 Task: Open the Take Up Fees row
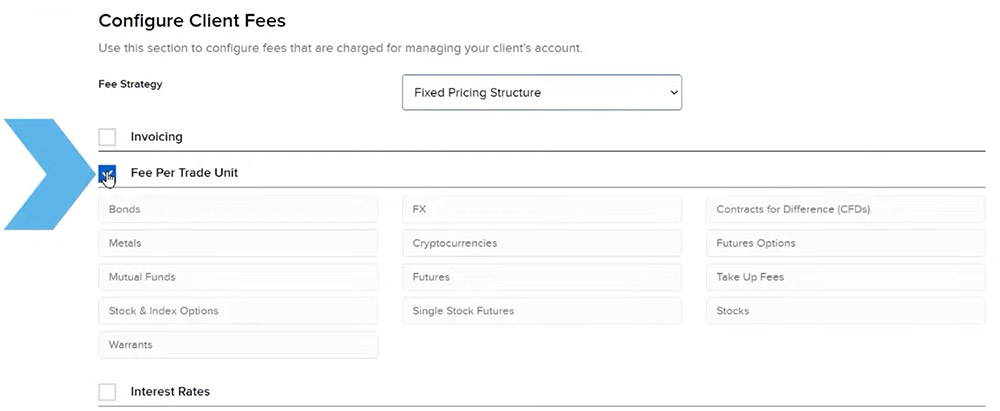[846, 277]
